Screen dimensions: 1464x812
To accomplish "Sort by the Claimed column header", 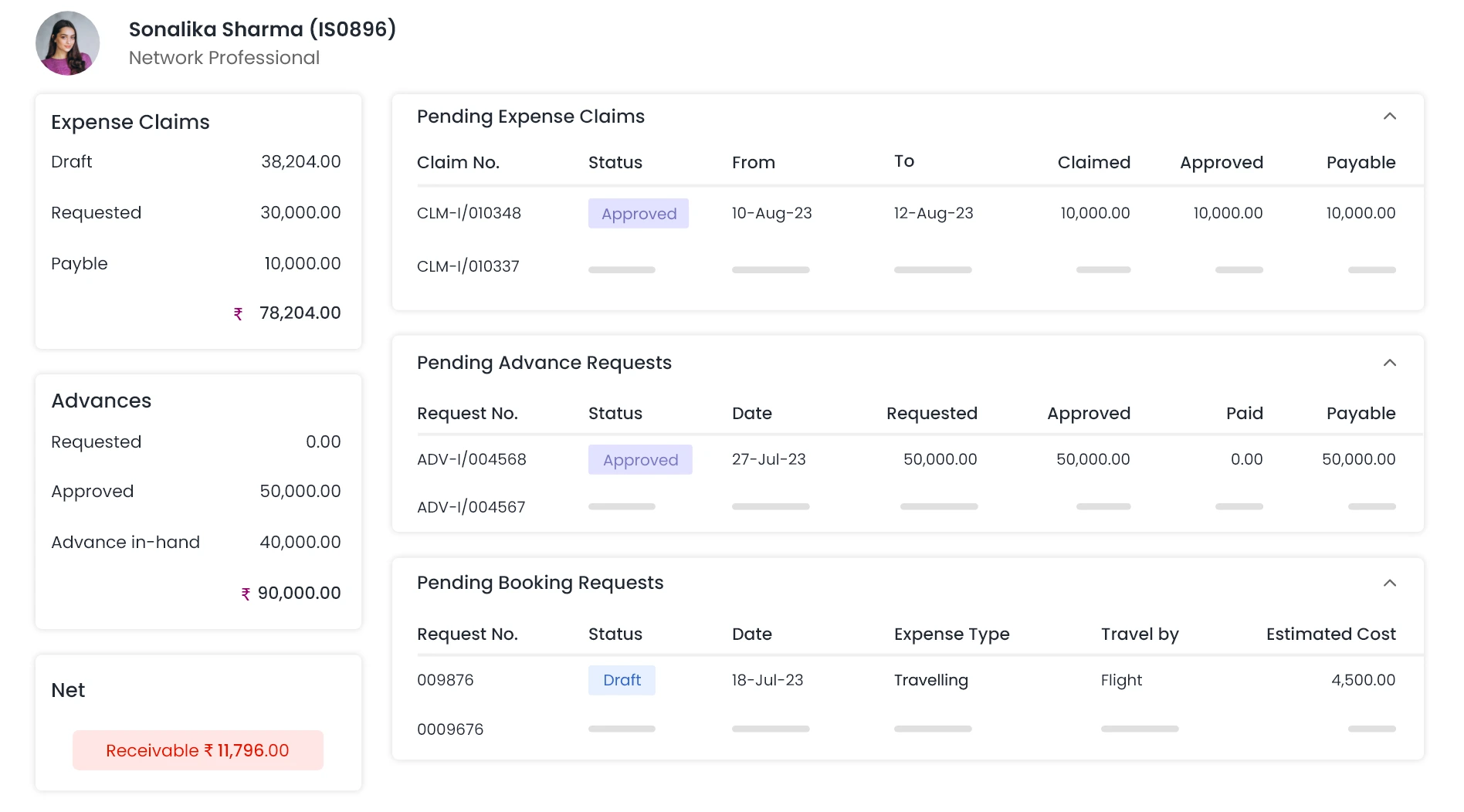I will (x=1093, y=162).
